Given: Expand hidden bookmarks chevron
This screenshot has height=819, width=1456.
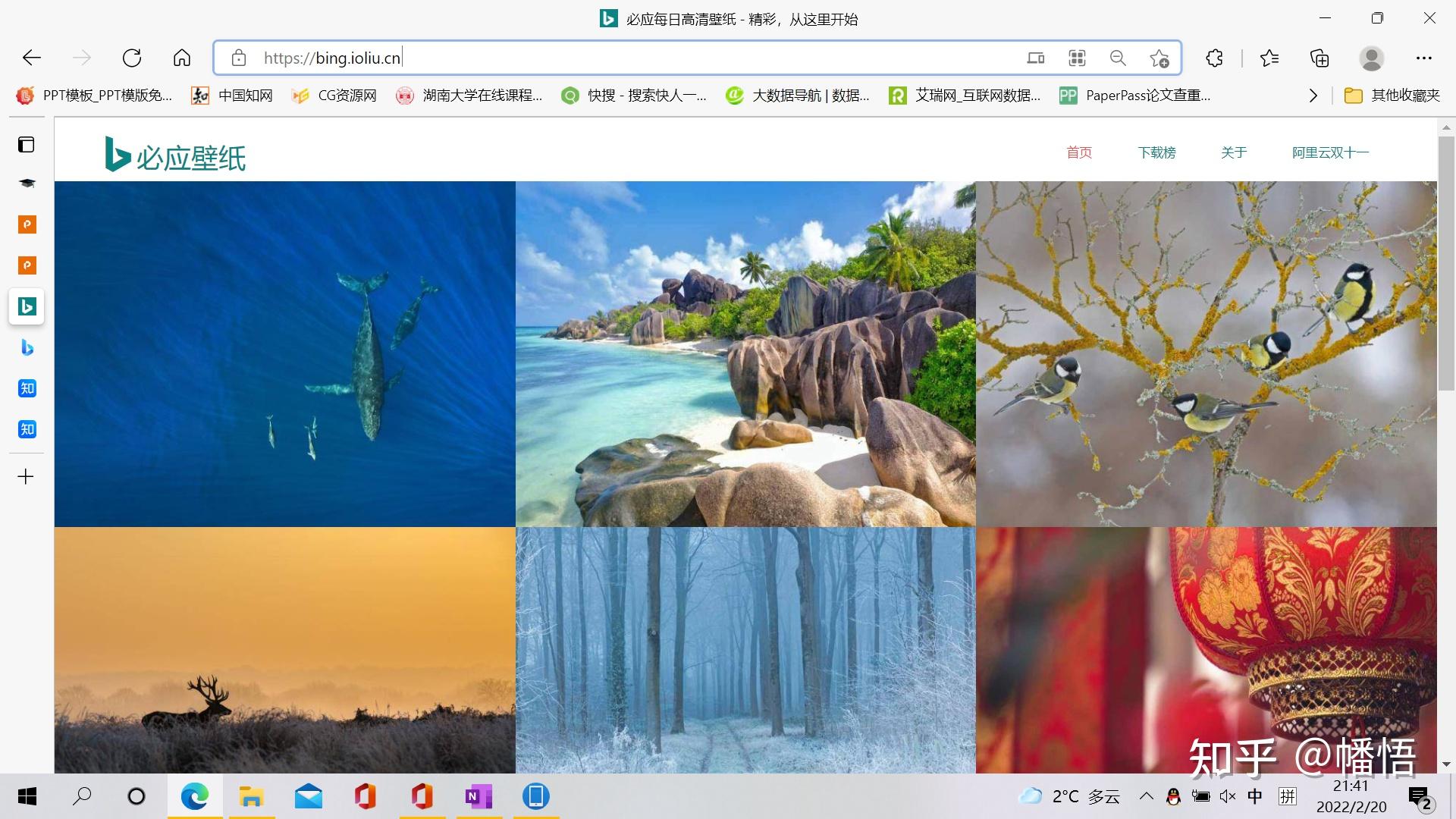Looking at the screenshot, I should pos(1313,96).
